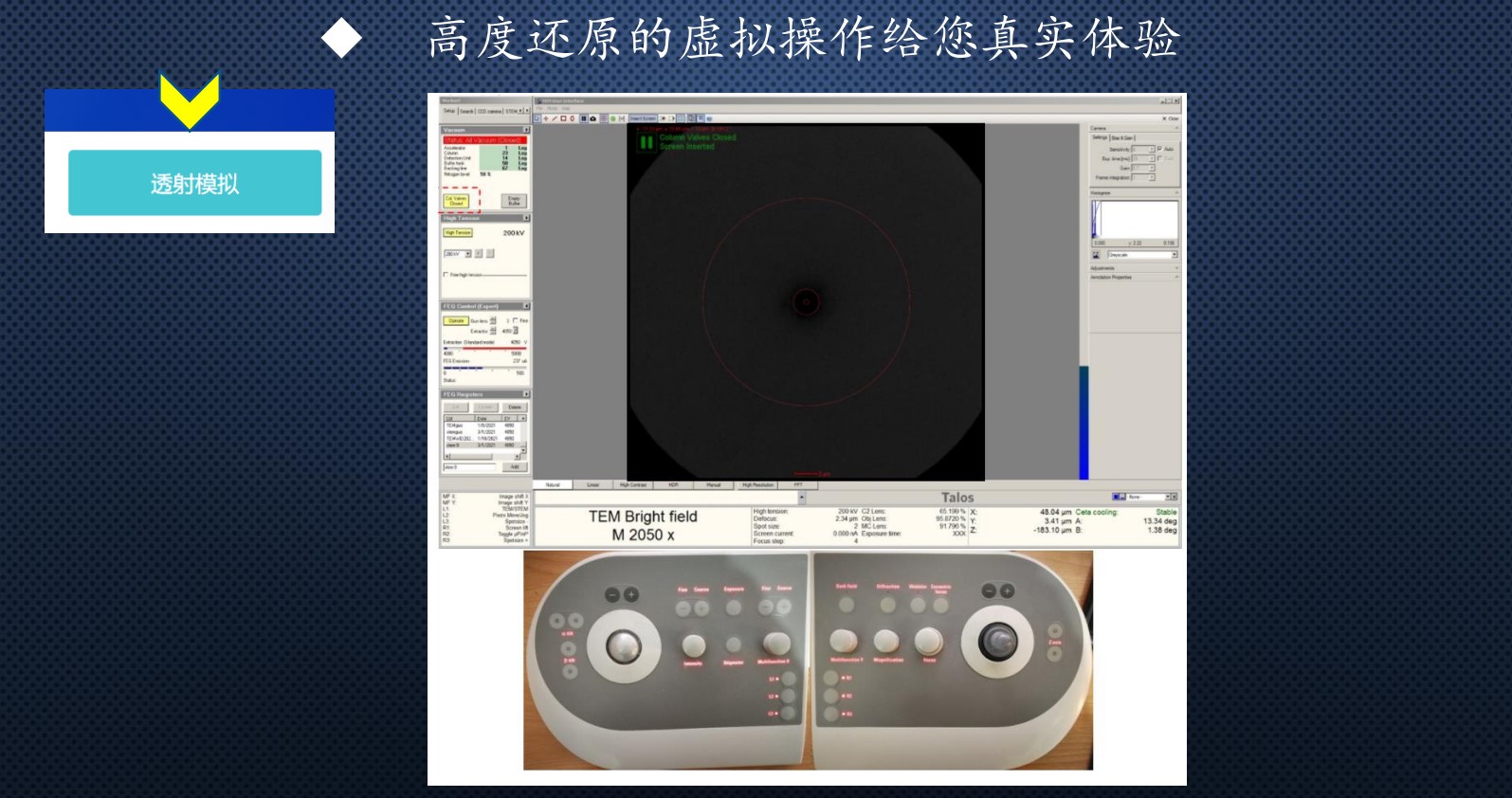The image size is (1512, 798).
Task: Click the FEG register name input field
Action: tap(471, 467)
